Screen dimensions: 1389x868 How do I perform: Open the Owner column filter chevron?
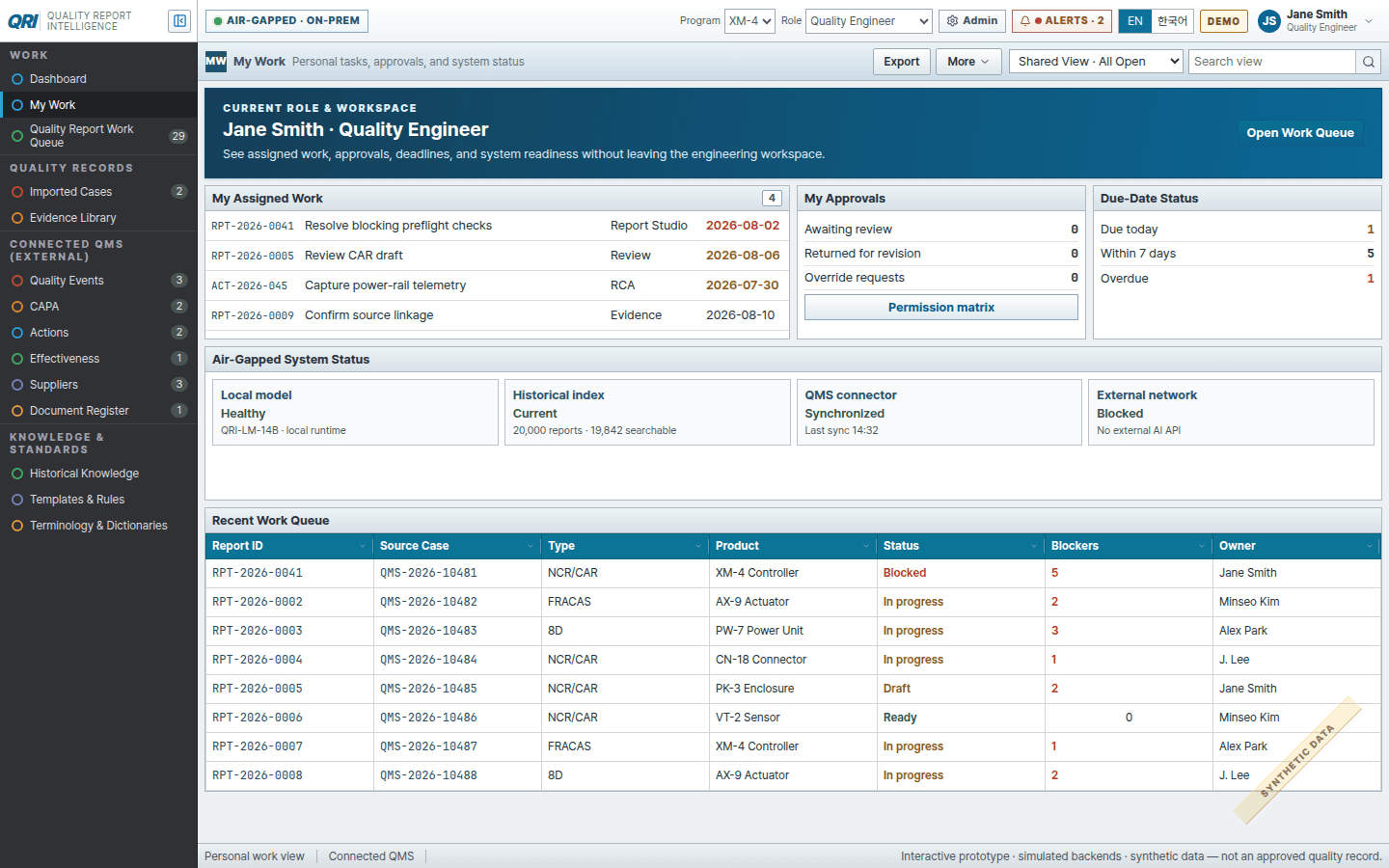point(1370,546)
